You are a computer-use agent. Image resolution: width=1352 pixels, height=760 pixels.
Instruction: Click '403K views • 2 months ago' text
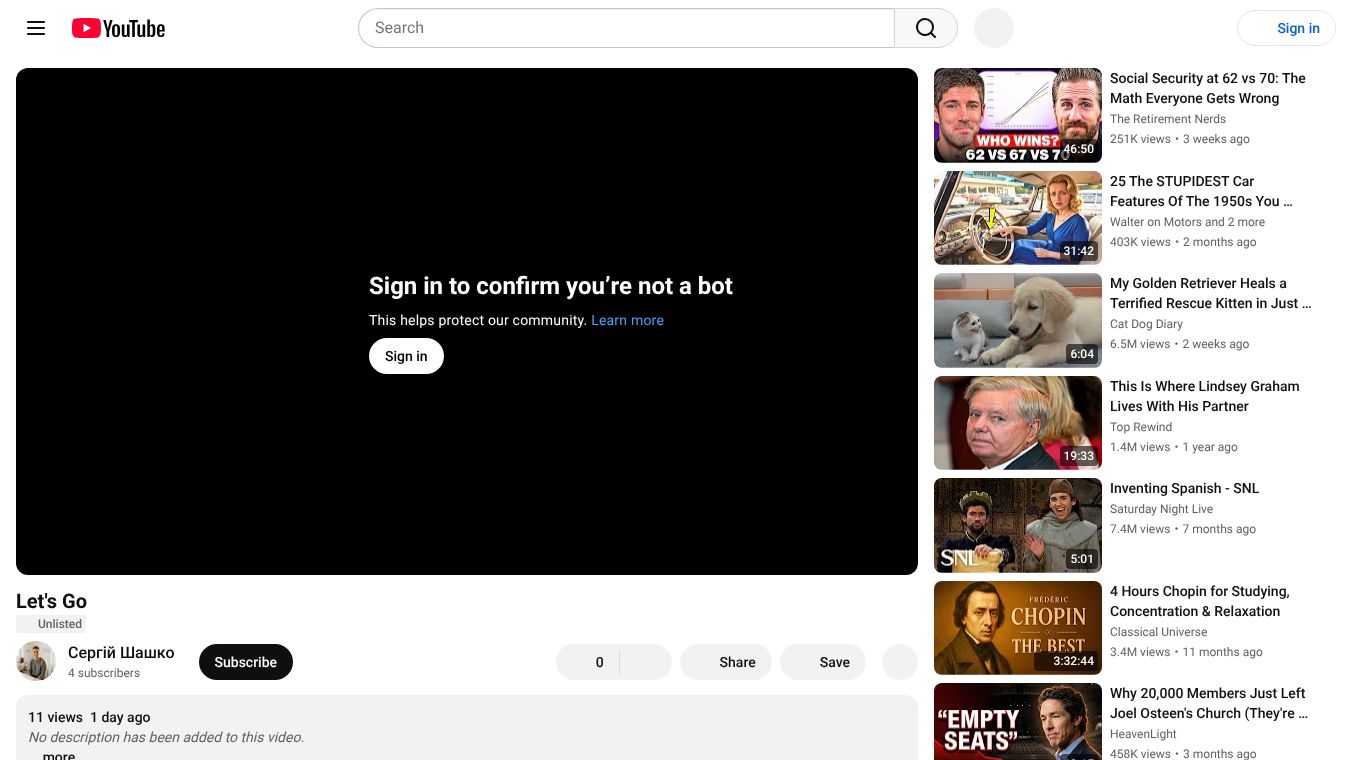click(x=1183, y=242)
